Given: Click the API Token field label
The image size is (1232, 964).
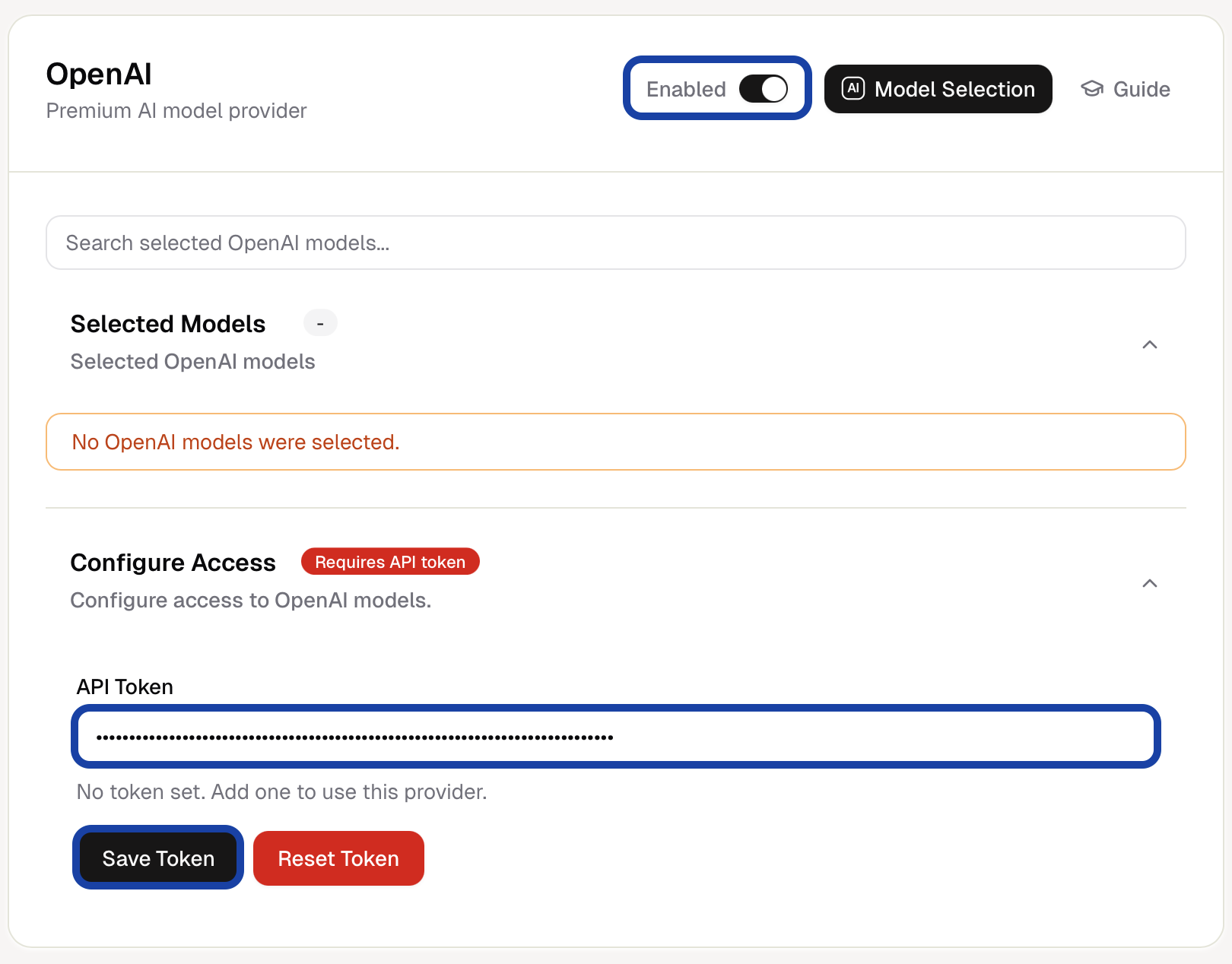Looking at the screenshot, I should click(125, 687).
